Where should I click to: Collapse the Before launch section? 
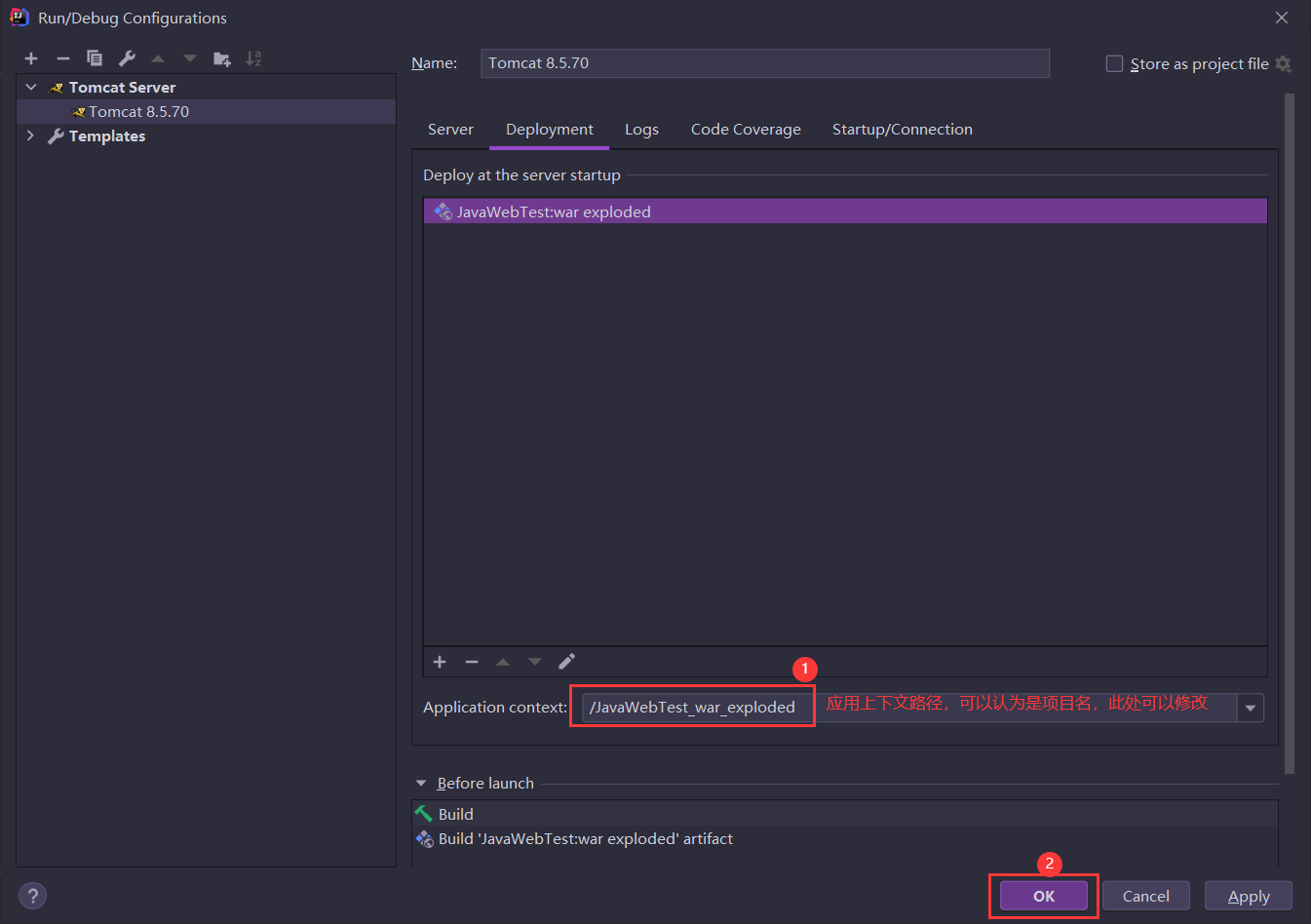[x=421, y=783]
